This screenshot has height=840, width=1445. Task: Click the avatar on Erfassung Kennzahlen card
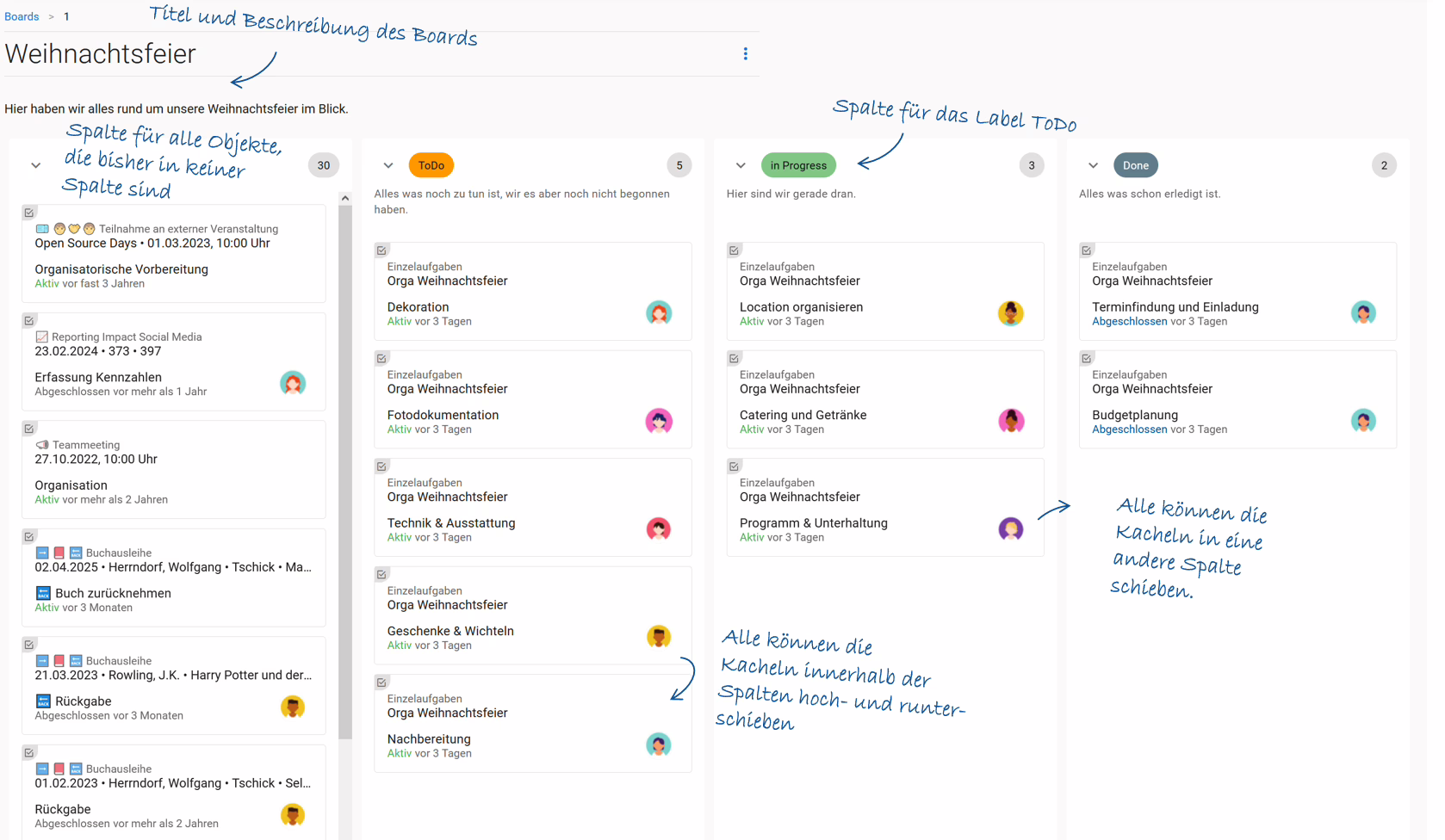coord(293,384)
